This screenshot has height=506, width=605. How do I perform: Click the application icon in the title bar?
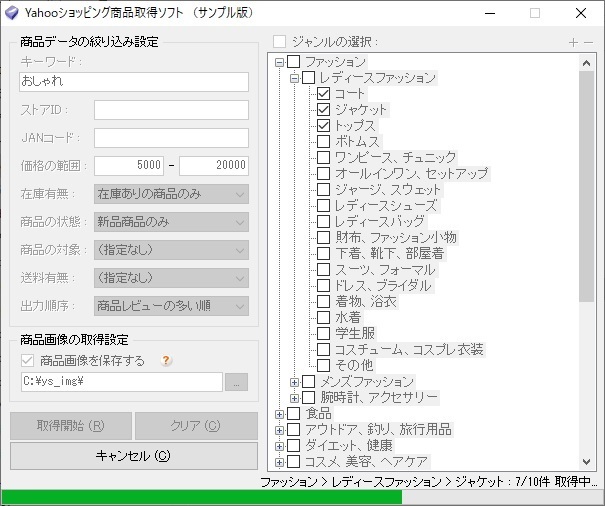point(12,13)
